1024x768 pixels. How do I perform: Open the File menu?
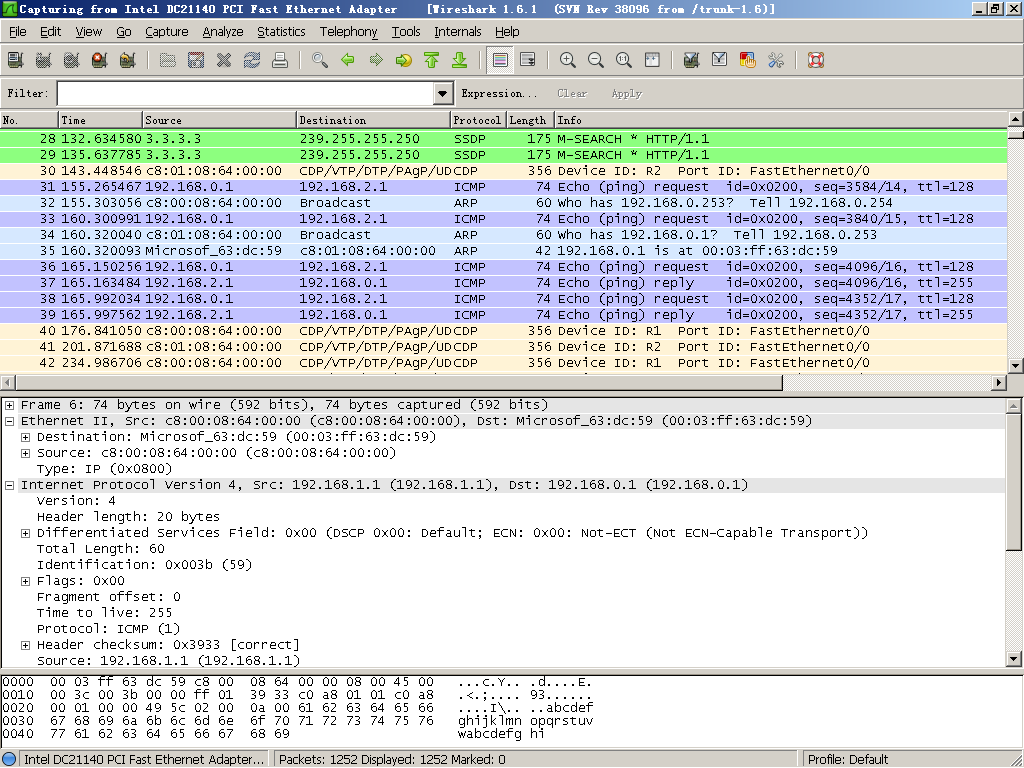[x=18, y=31]
